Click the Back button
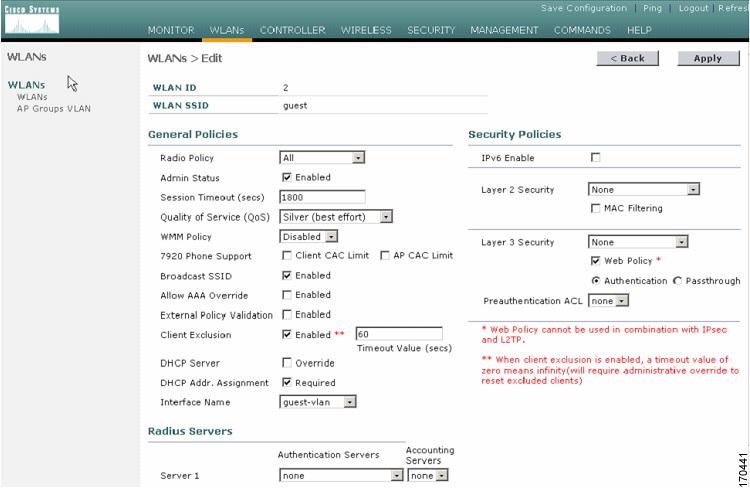This screenshot has width=750, height=492. coord(628,58)
